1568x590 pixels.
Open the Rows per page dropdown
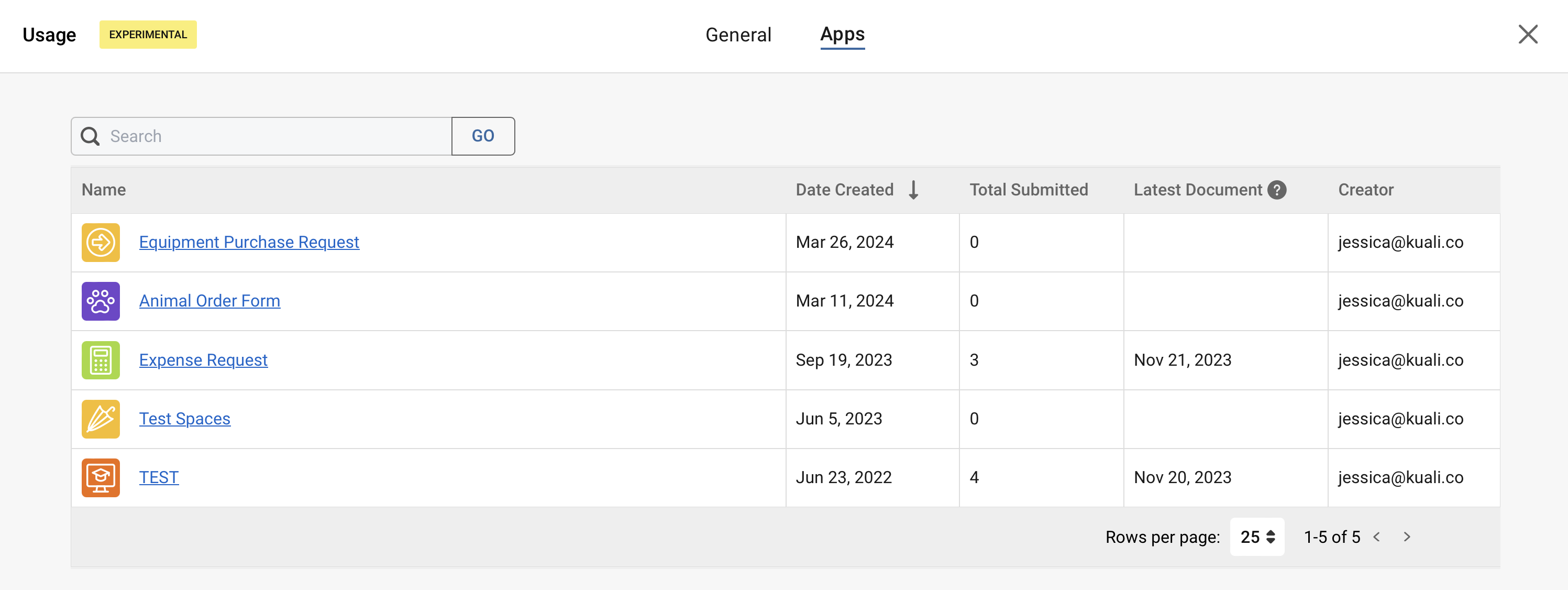click(1257, 537)
